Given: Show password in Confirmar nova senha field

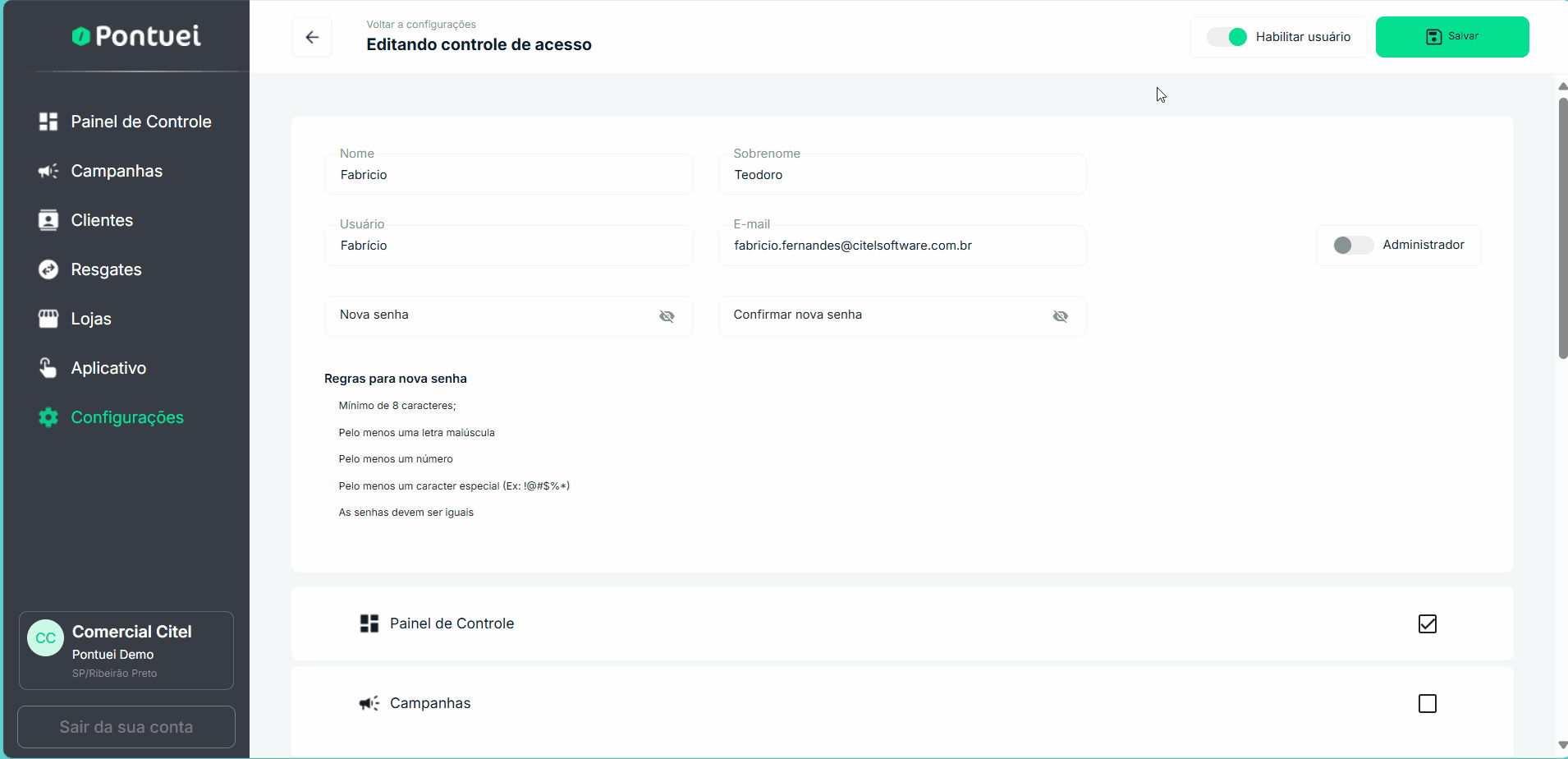Looking at the screenshot, I should point(1060,316).
